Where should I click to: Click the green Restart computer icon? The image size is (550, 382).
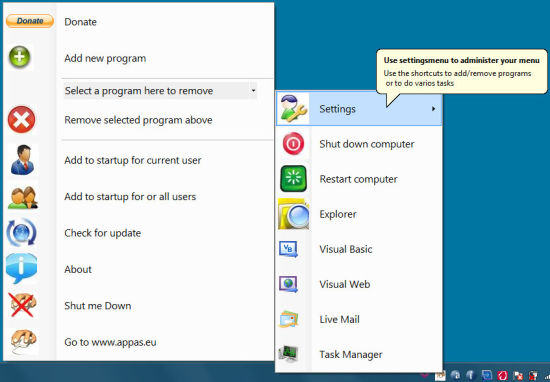tap(293, 179)
